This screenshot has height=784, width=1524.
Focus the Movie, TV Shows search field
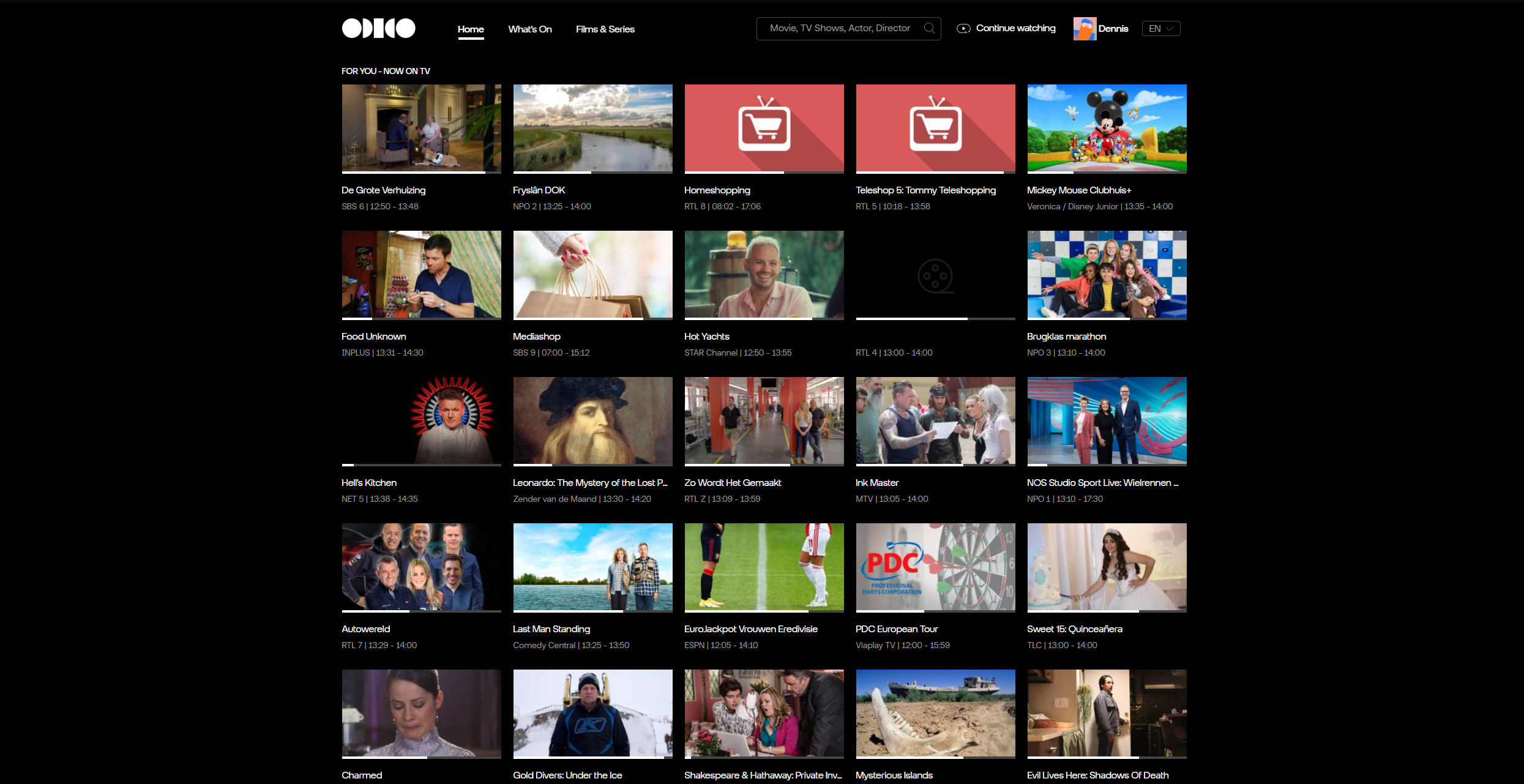(x=848, y=29)
